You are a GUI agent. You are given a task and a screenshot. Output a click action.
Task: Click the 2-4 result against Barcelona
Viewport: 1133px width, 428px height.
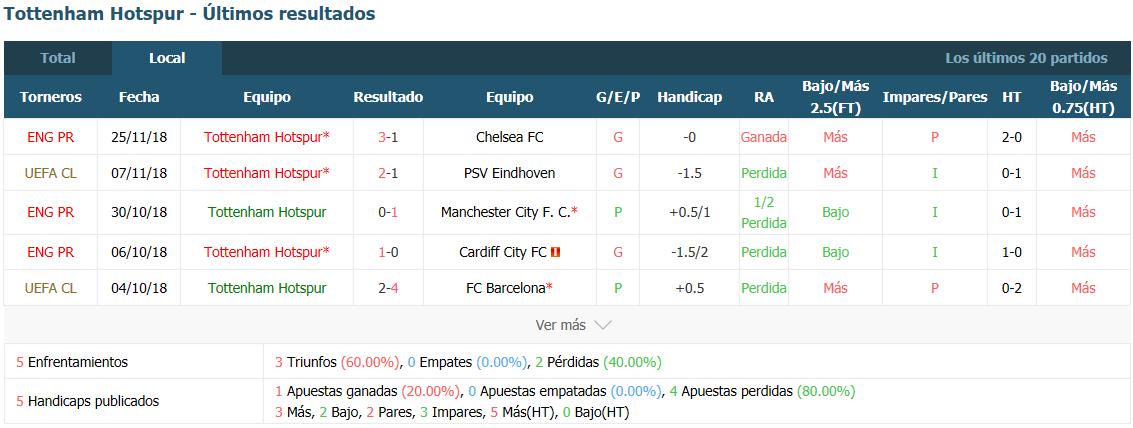388,288
